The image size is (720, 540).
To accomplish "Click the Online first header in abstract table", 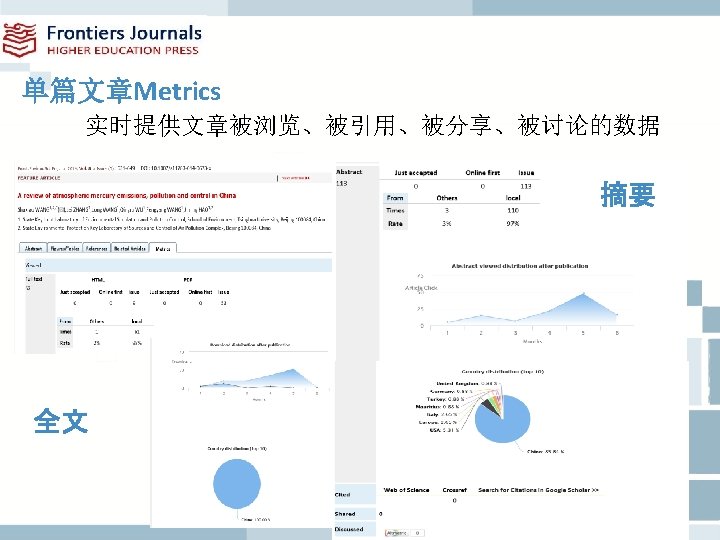I will 482,173.
